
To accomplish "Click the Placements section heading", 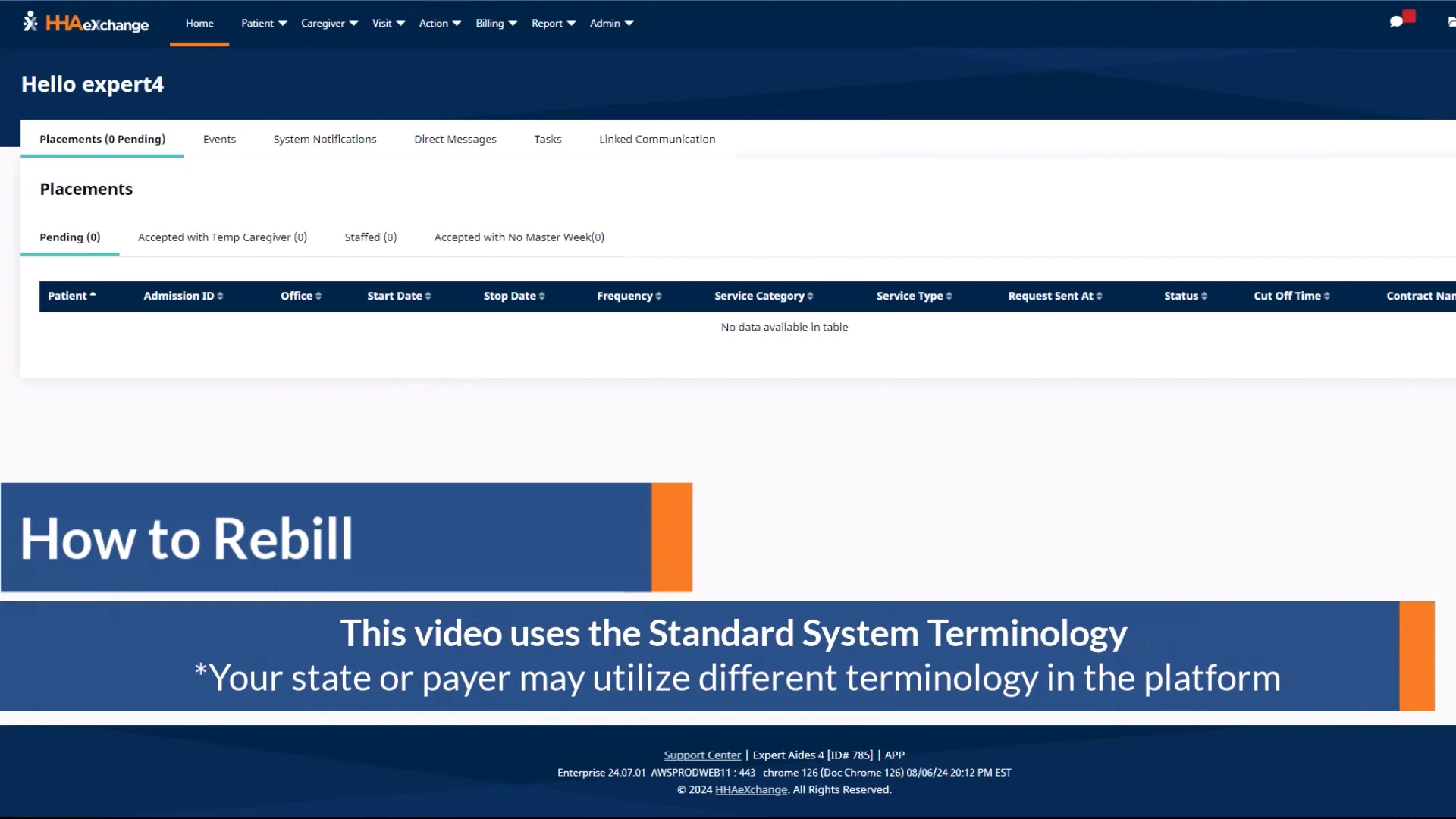I will click(86, 189).
